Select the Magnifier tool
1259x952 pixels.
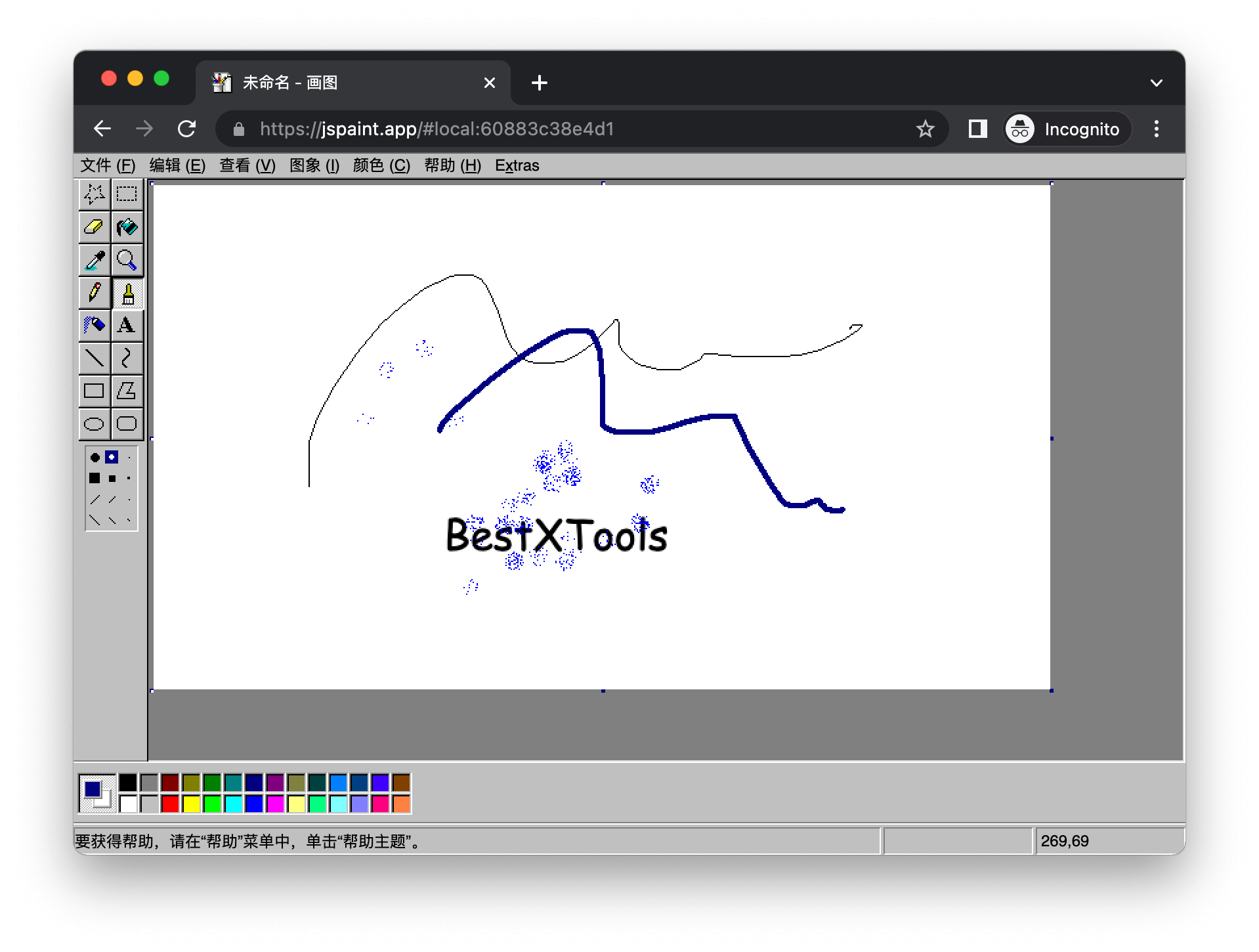[127, 260]
